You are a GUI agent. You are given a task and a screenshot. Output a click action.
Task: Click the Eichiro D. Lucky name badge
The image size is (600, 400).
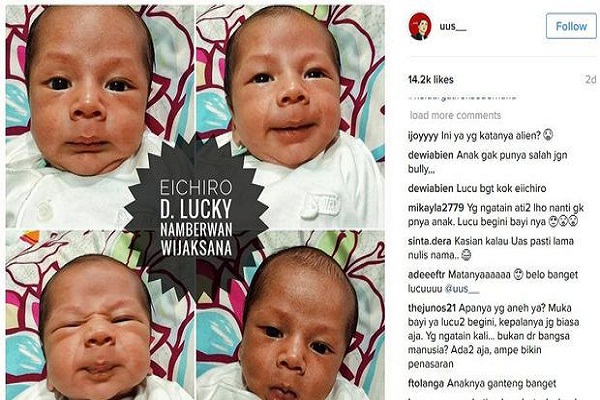tap(196, 217)
